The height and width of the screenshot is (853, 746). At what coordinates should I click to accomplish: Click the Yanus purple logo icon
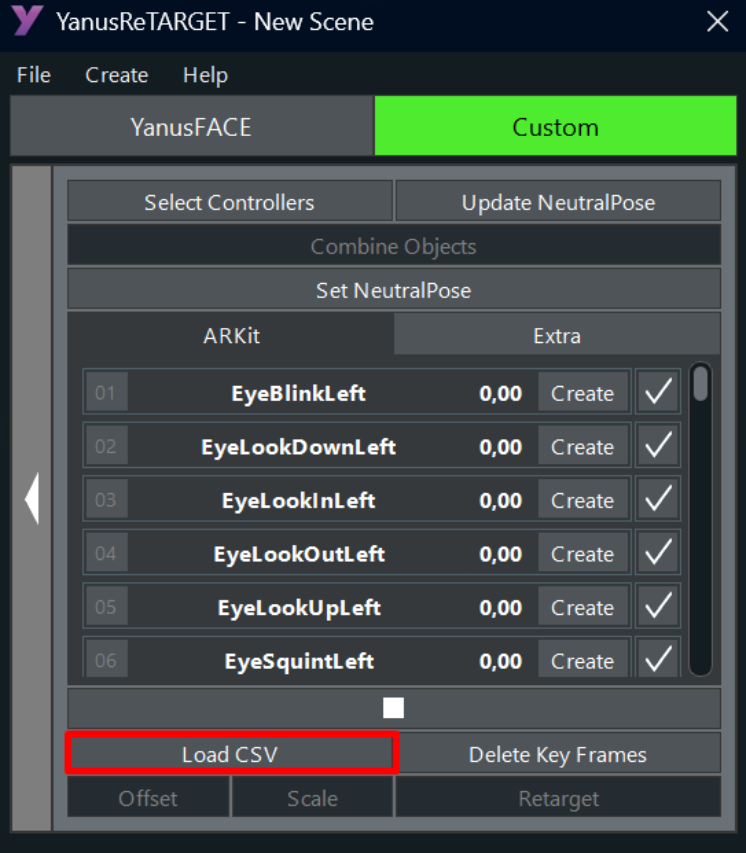pyautogui.click(x=27, y=21)
